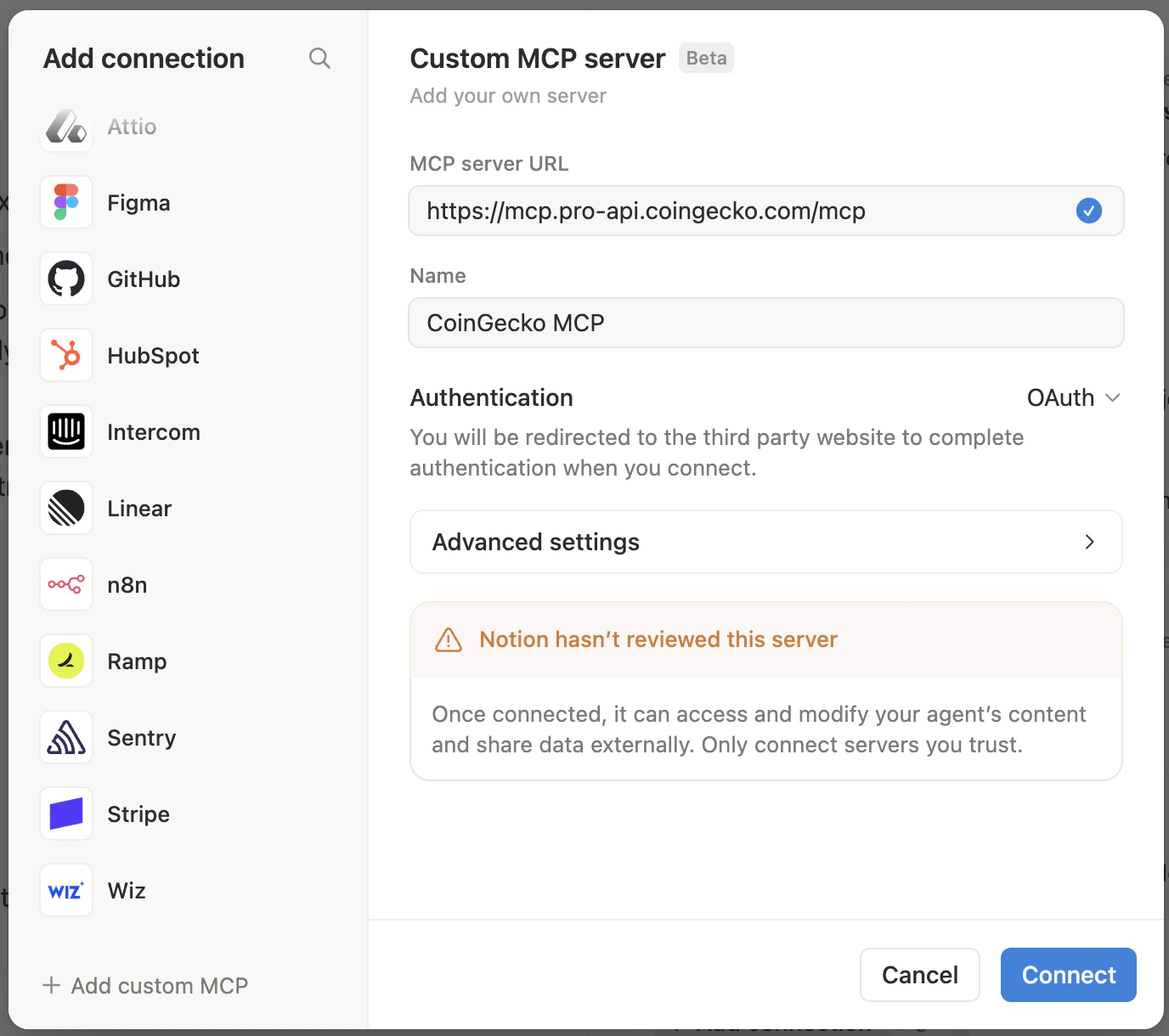Click the Ramp logo icon
Image resolution: width=1169 pixels, height=1036 pixels.
tap(66, 661)
